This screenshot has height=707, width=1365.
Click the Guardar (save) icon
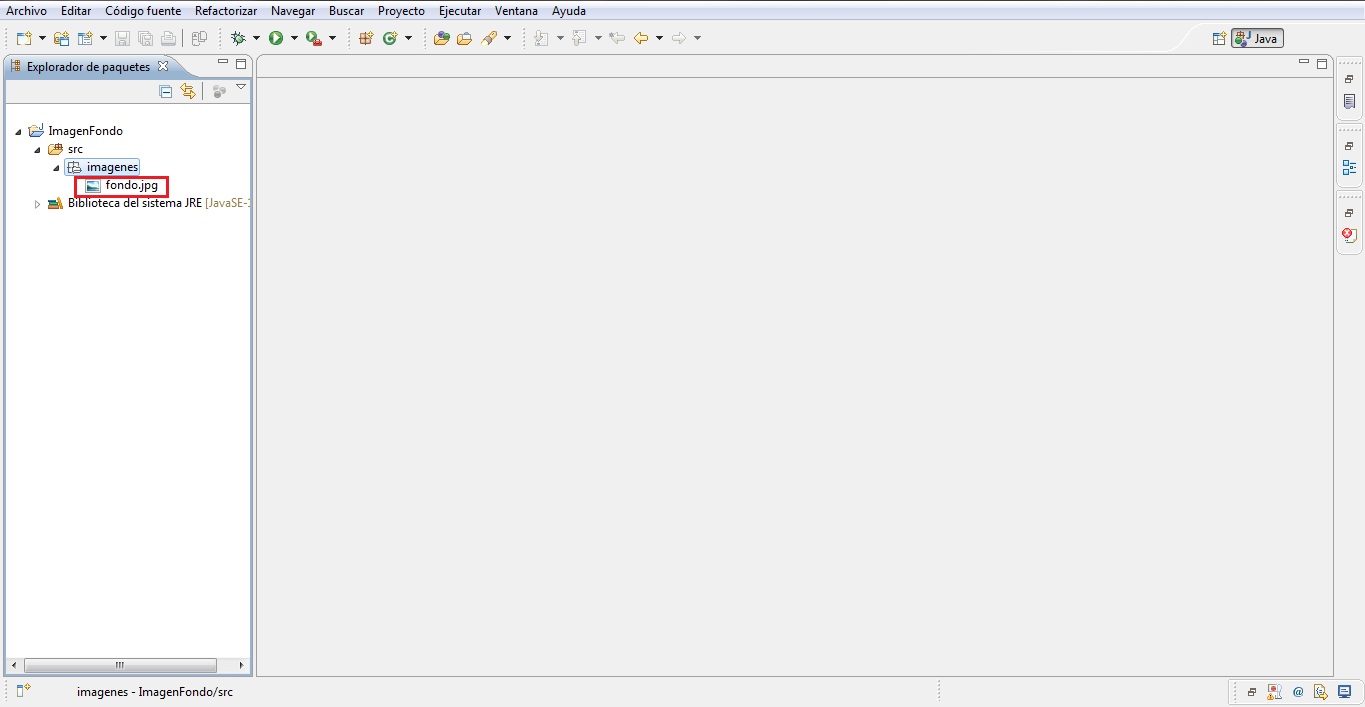(122, 38)
